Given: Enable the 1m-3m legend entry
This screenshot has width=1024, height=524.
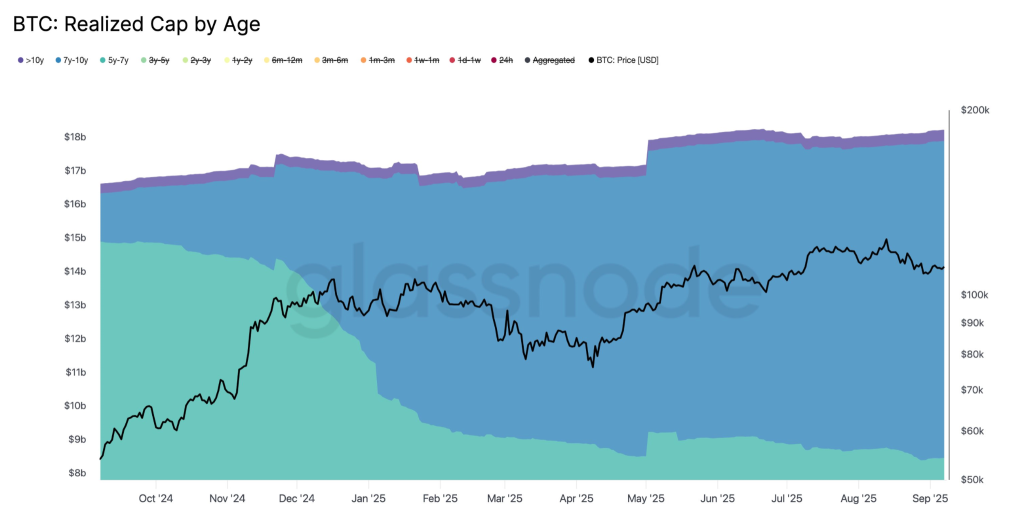Looking at the screenshot, I should (x=380, y=61).
